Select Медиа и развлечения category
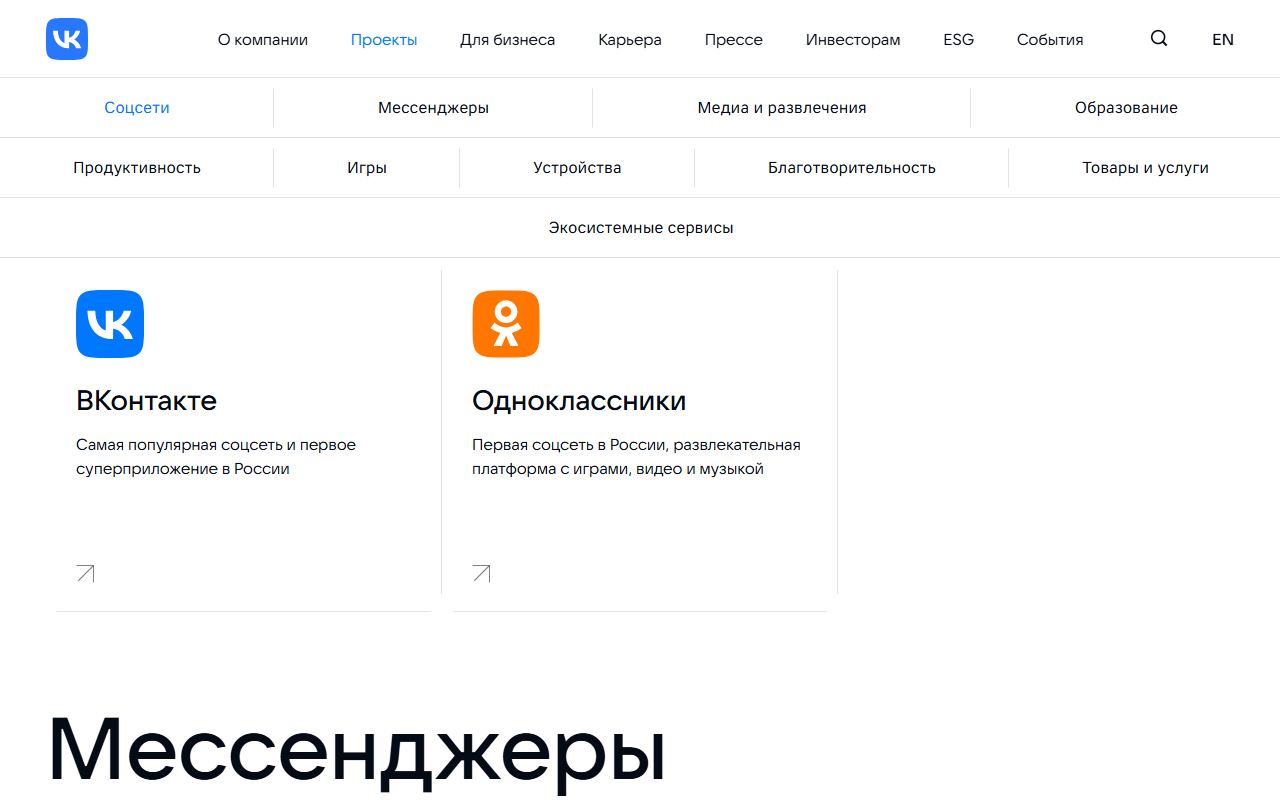 (x=782, y=108)
